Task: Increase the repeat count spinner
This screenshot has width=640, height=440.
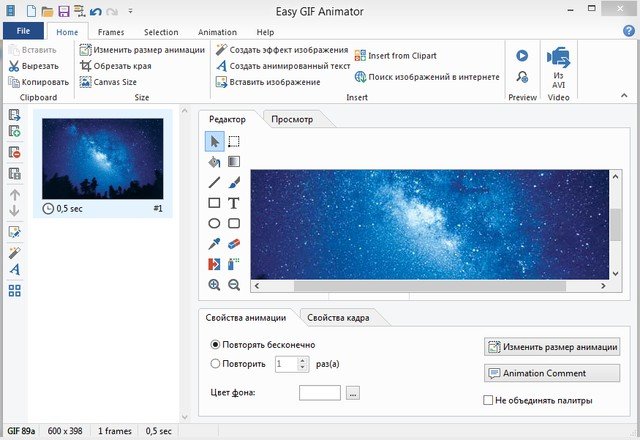Action: tap(303, 361)
